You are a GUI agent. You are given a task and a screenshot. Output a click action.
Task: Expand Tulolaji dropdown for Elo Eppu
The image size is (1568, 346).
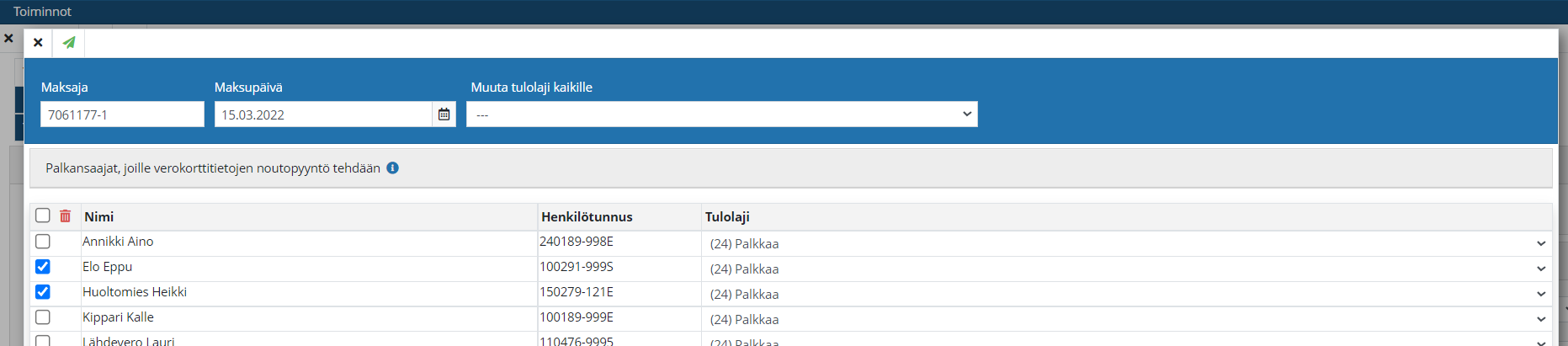pos(1126,269)
